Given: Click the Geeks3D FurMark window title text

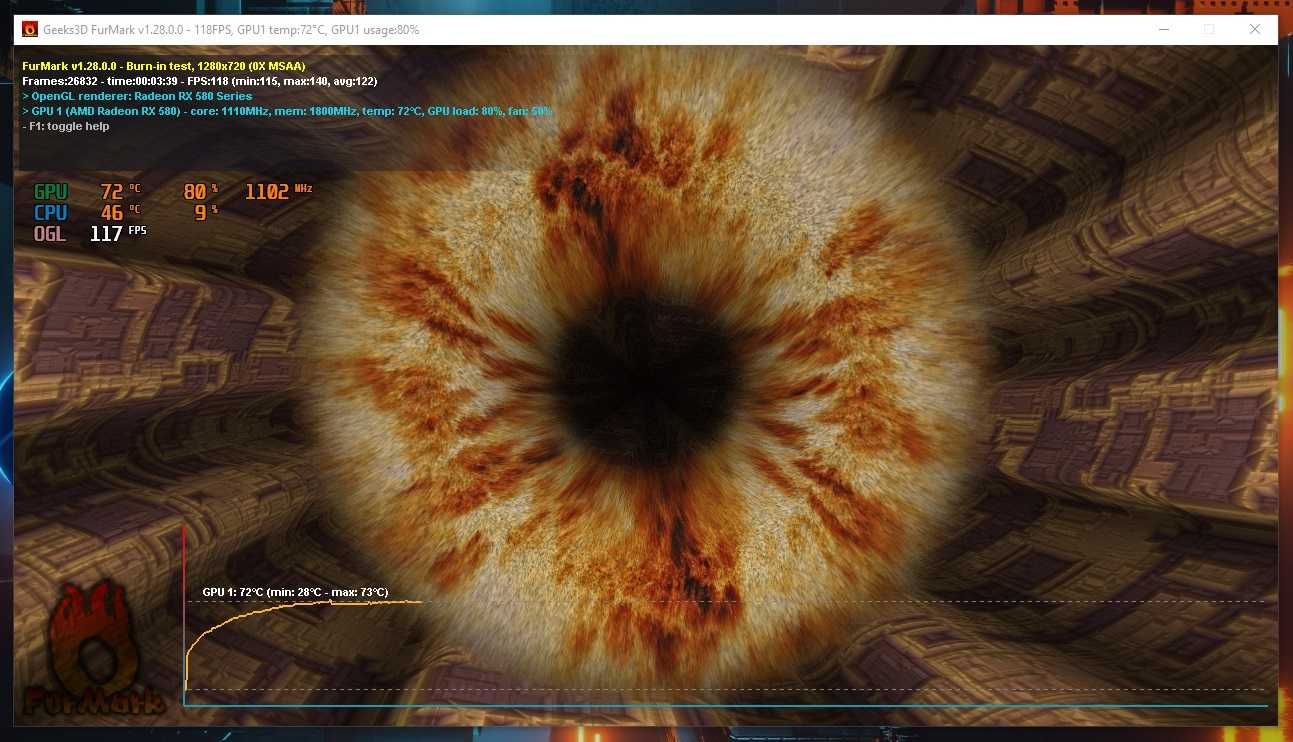Looking at the screenshot, I should [231, 30].
